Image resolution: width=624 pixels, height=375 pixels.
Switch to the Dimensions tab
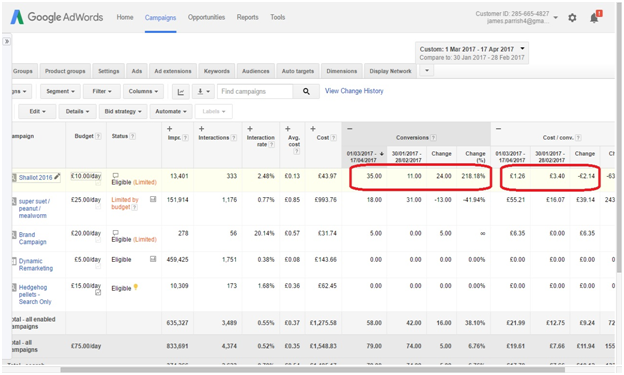pyautogui.click(x=341, y=71)
